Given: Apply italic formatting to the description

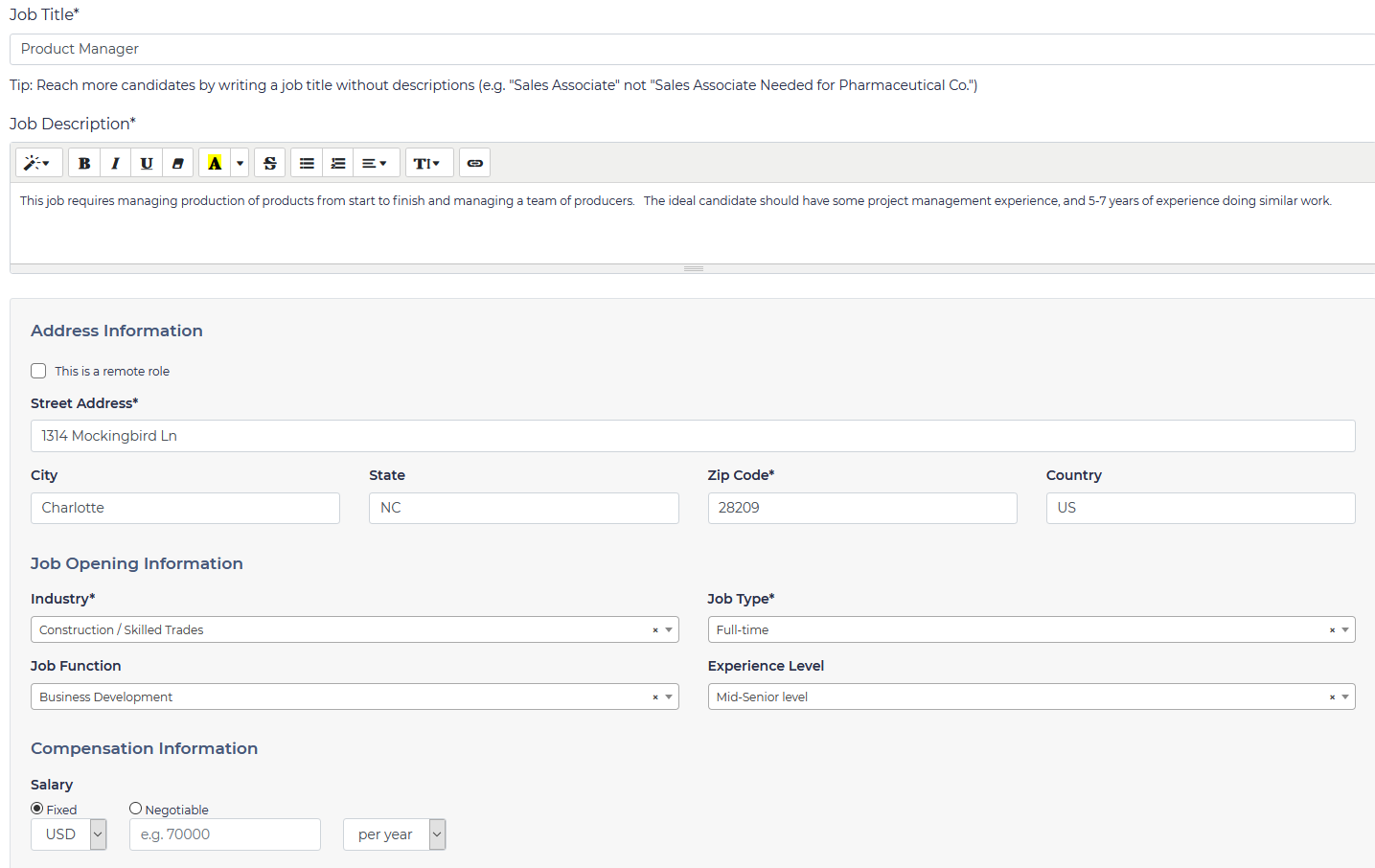Looking at the screenshot, I should [x=115, y=163].
